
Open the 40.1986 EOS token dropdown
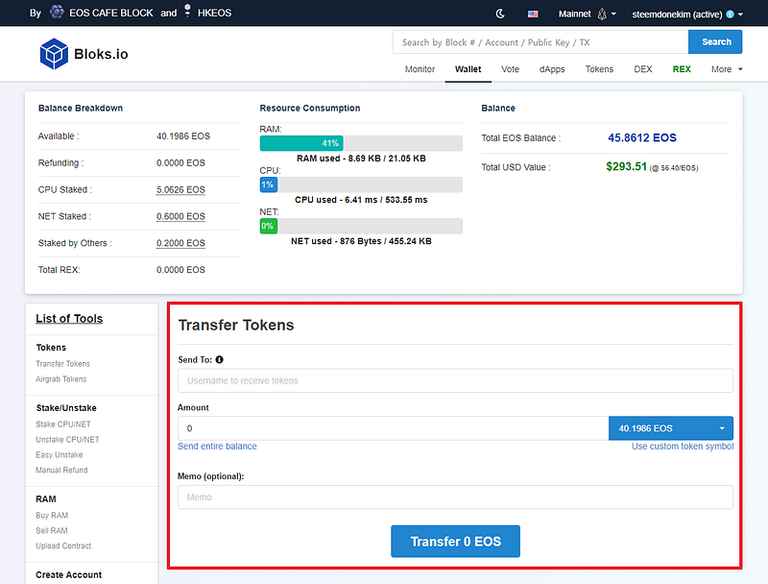670,428
